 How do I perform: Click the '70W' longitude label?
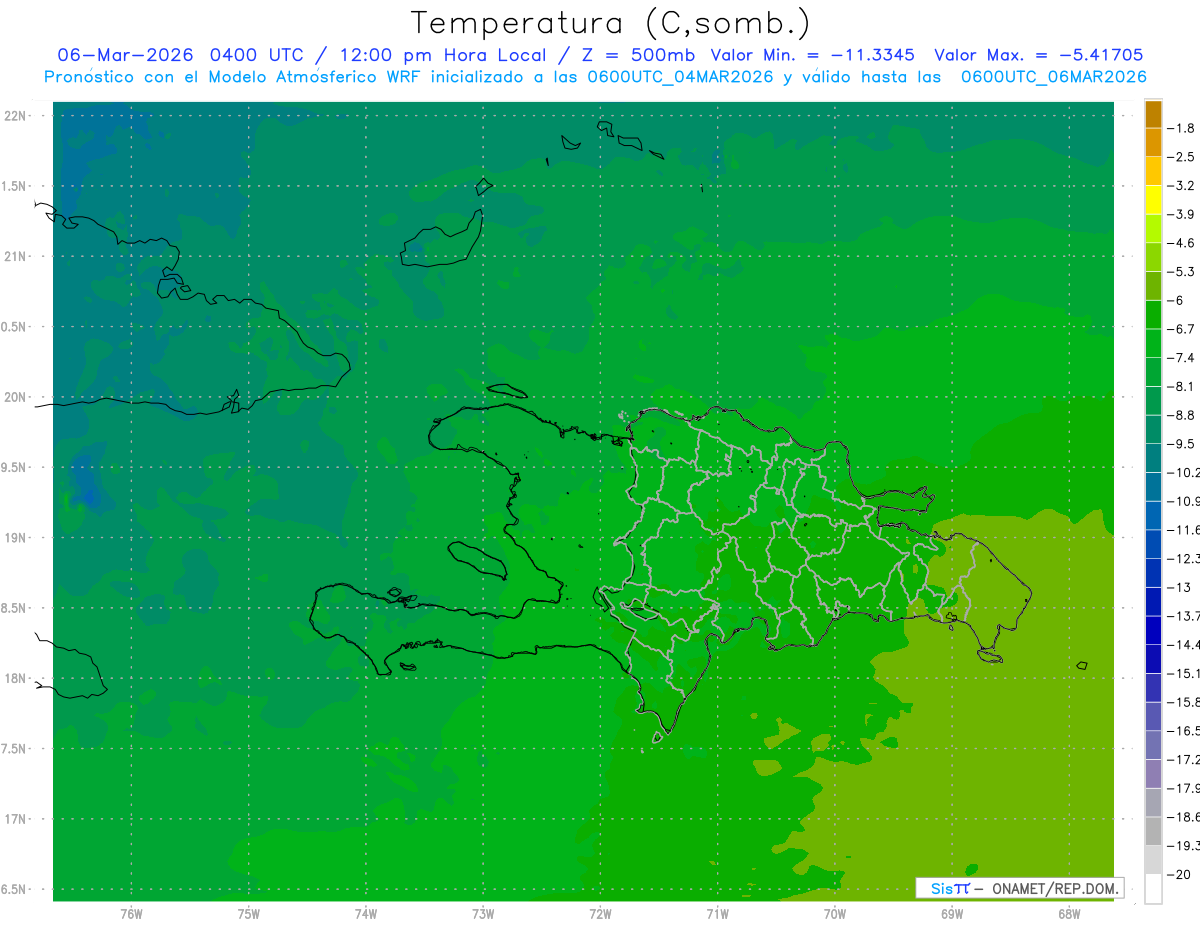coord(835,914)
